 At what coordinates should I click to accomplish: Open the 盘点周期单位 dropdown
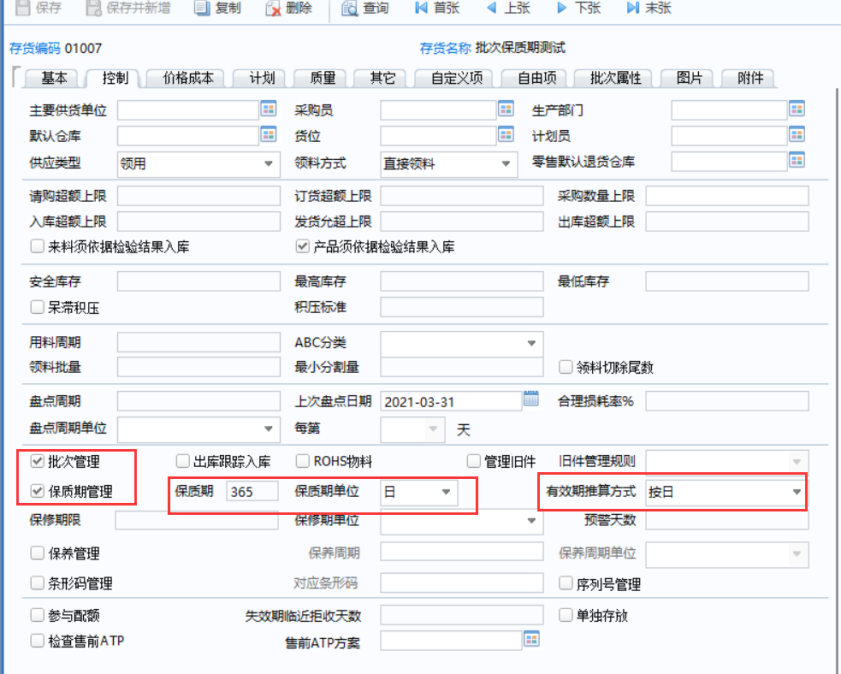[x=268, y=428]
